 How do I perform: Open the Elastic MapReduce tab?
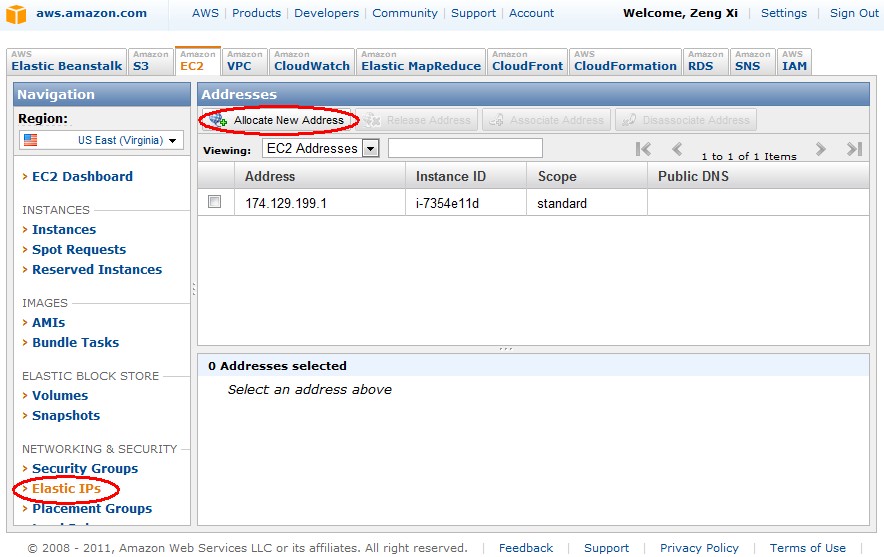click(421, 61)
